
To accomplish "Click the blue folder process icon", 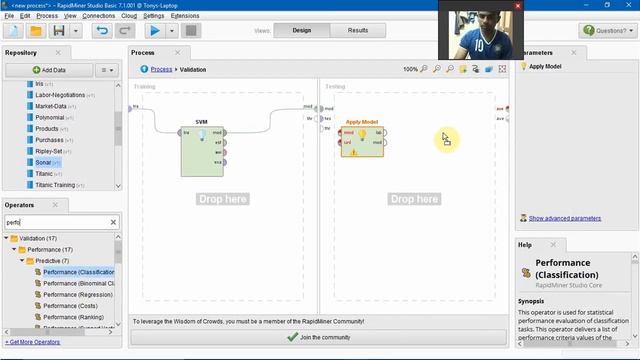I will [x=489, y=69].
